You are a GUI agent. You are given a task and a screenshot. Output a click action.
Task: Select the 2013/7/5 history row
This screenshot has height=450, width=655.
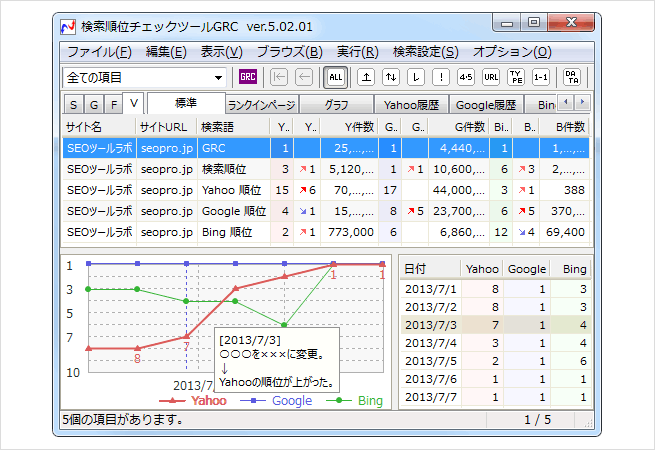pyautogui.click(x=496, y=361)
